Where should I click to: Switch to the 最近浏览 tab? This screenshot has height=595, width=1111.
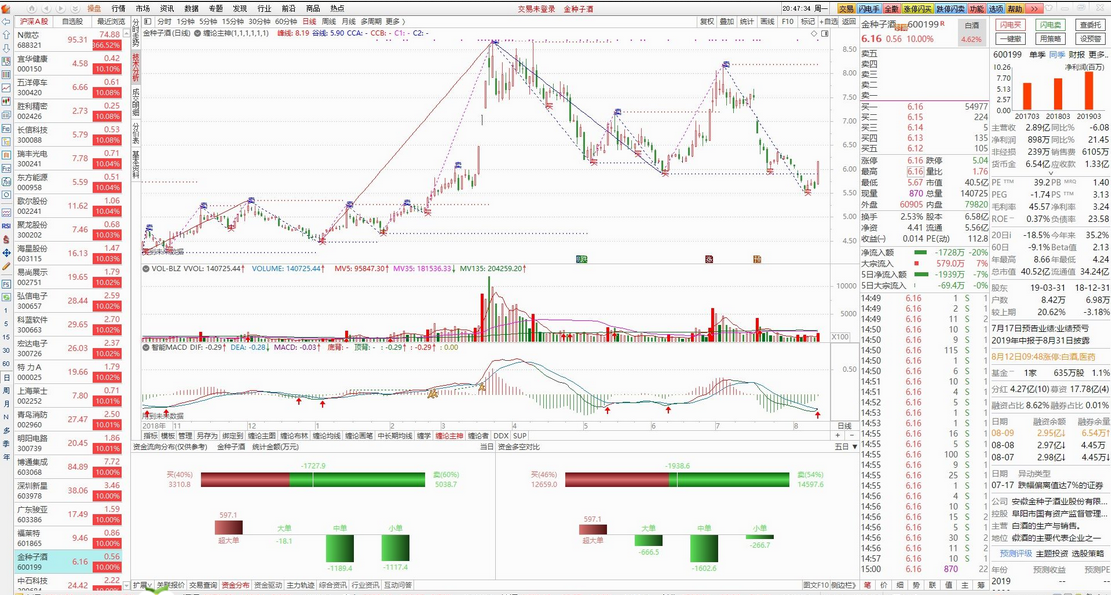pyautogui.click(x=111, y=21)
